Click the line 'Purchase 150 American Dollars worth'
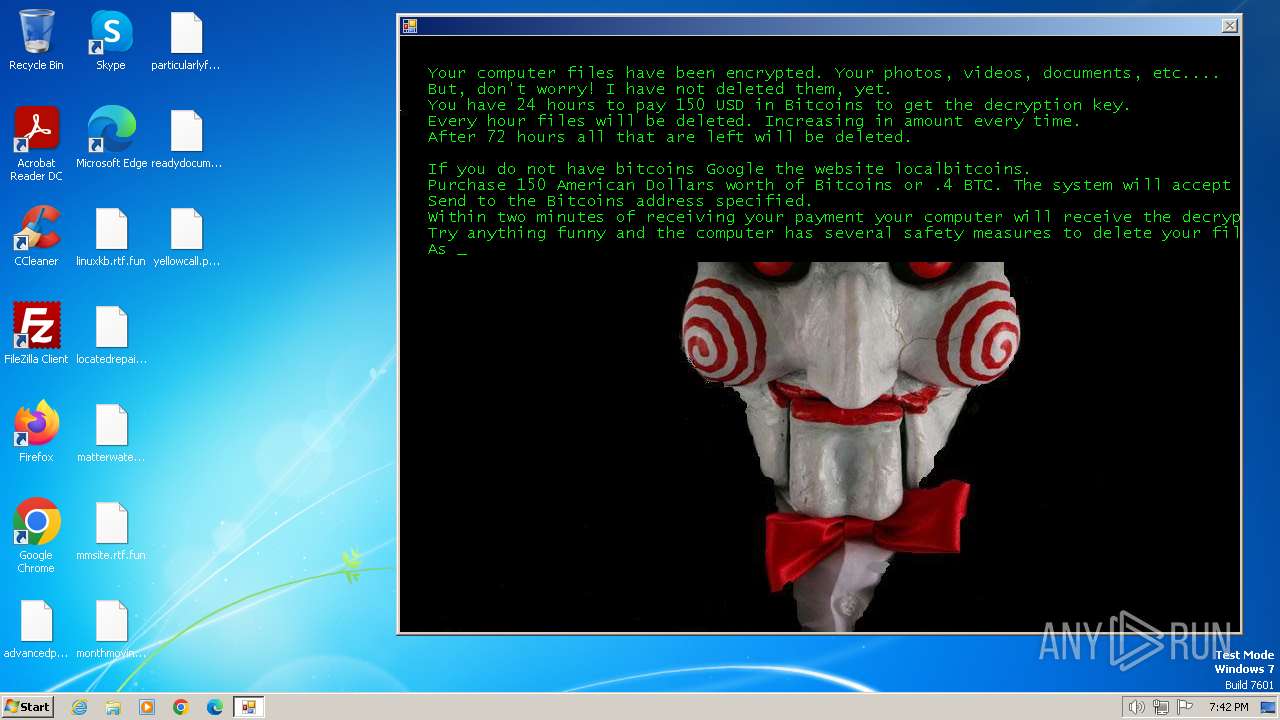Viewport: 1280px width, 720px height. [829, 185]
